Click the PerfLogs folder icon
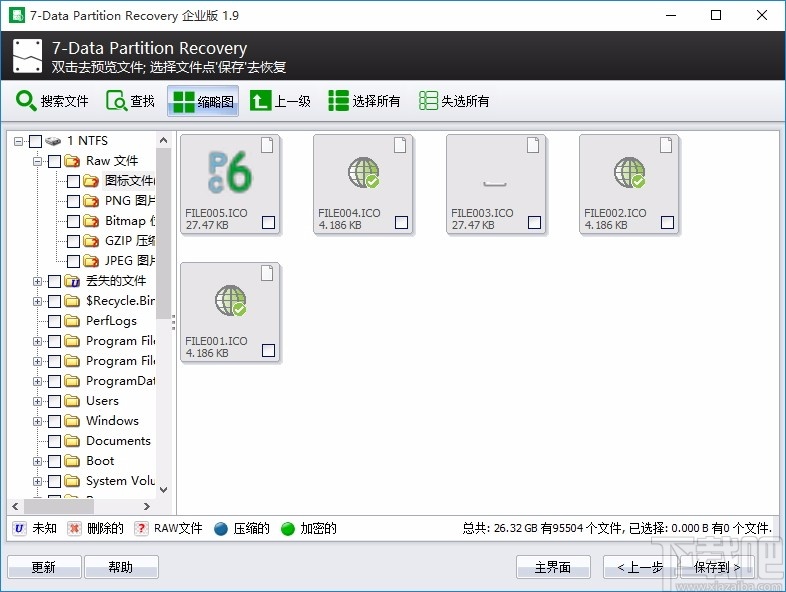The image size is (786, 592). (73, 321)
